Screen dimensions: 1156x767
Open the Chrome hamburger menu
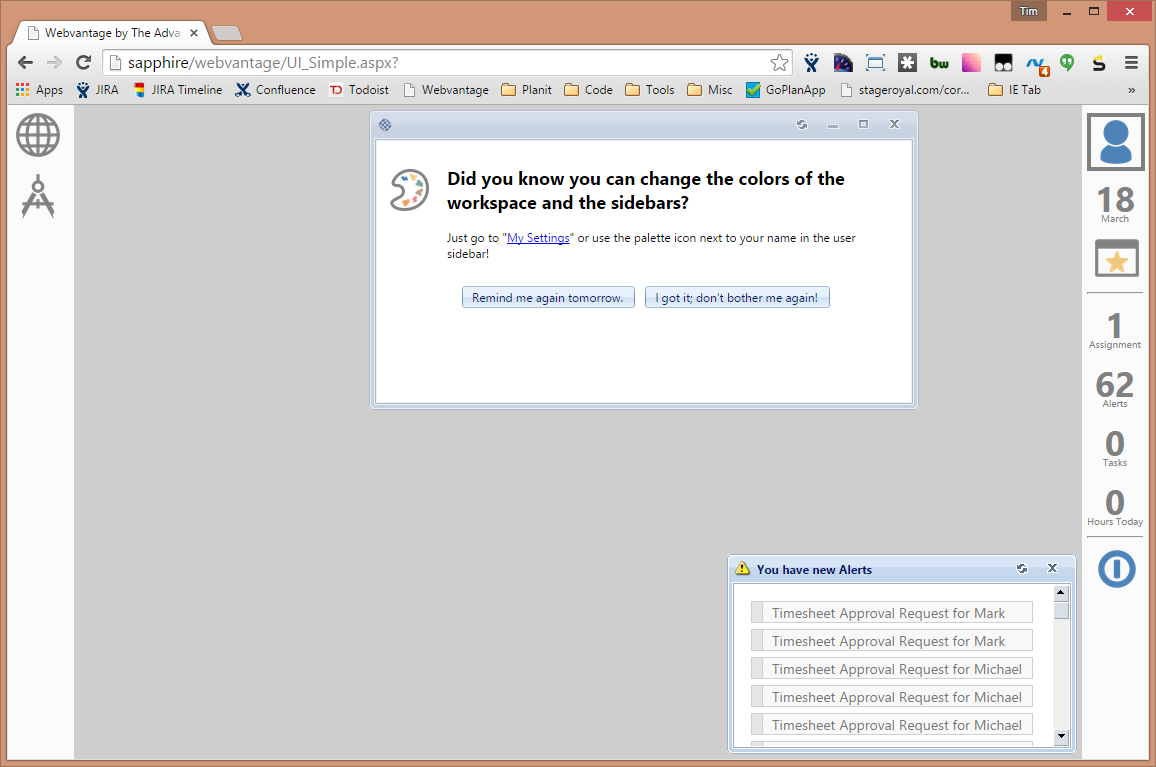[x=1131, y=63]
